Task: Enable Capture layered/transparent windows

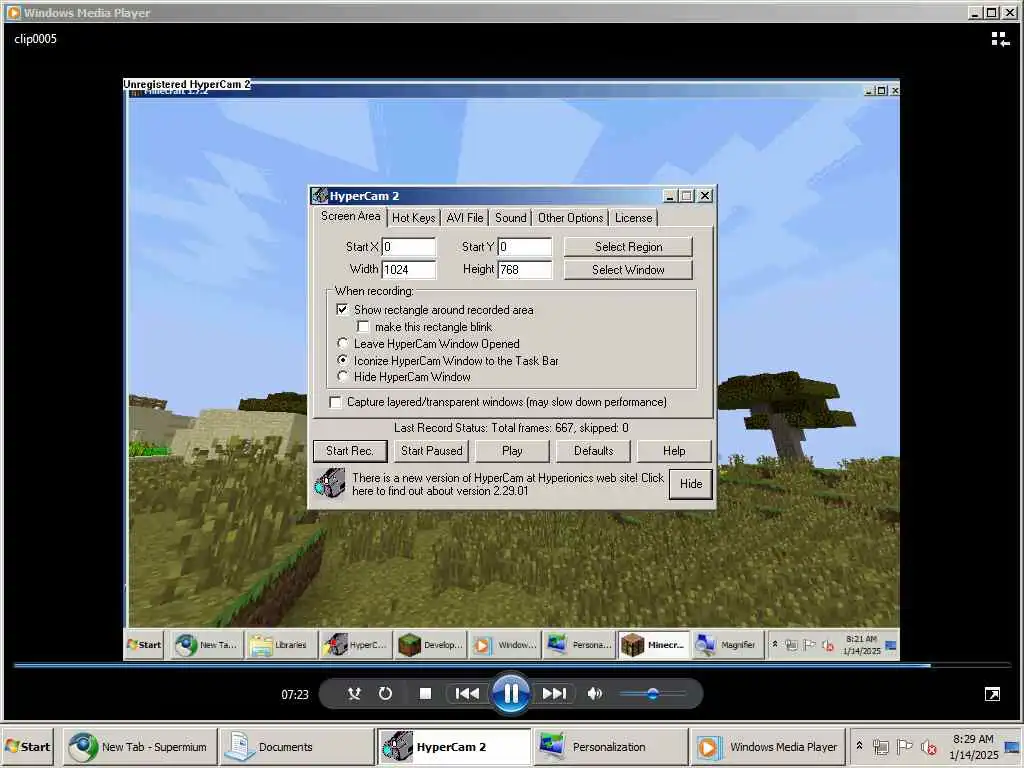Action: pos(335,402)
